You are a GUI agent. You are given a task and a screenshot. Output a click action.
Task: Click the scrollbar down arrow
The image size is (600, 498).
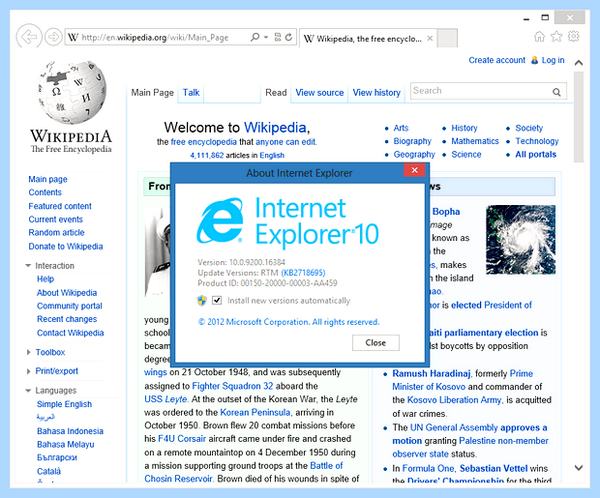579,468
